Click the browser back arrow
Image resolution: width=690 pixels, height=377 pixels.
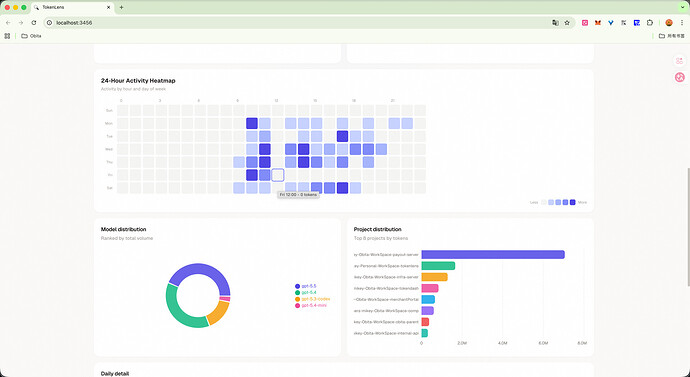click(x=8, y=22)
